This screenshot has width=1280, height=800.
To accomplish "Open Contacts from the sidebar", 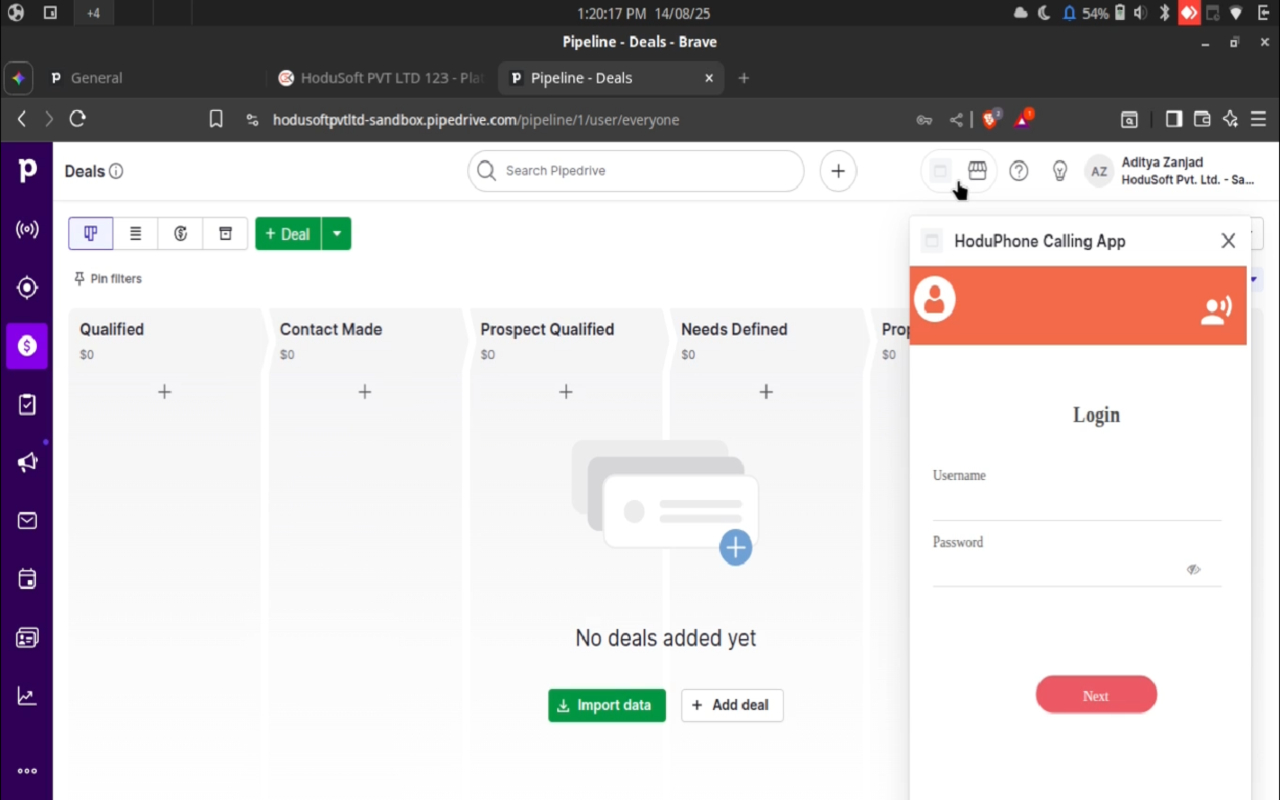I will 27,637.
